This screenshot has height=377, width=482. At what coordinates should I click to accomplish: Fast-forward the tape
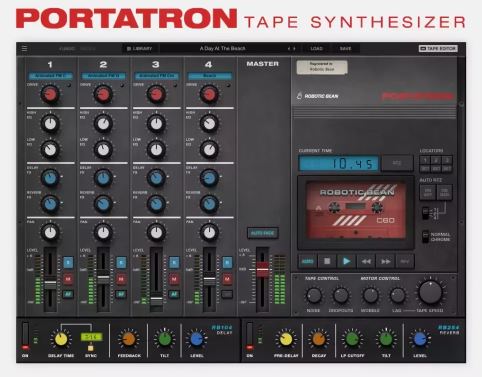(x=385, y=261)
